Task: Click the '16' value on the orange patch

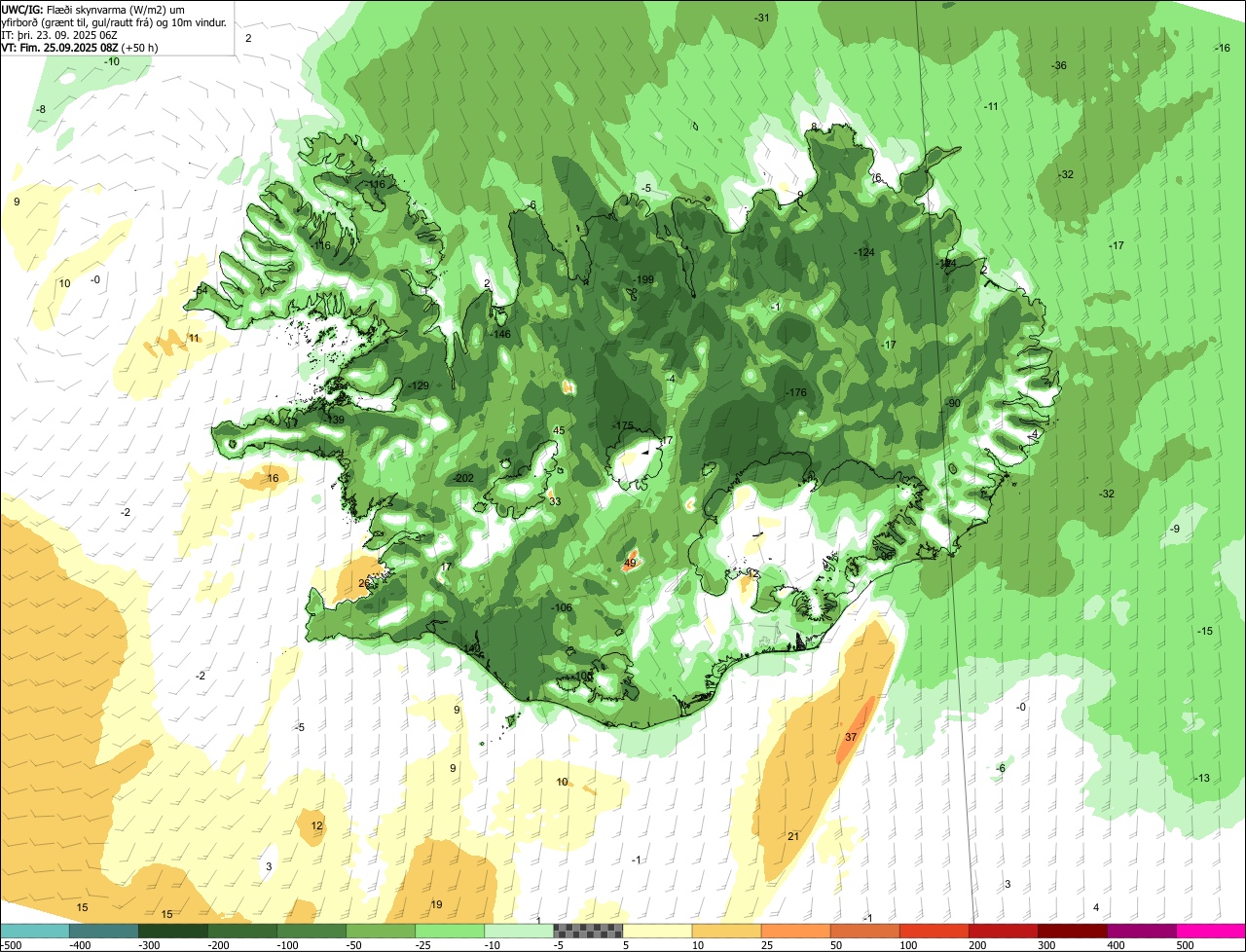Action: (273, 478)
